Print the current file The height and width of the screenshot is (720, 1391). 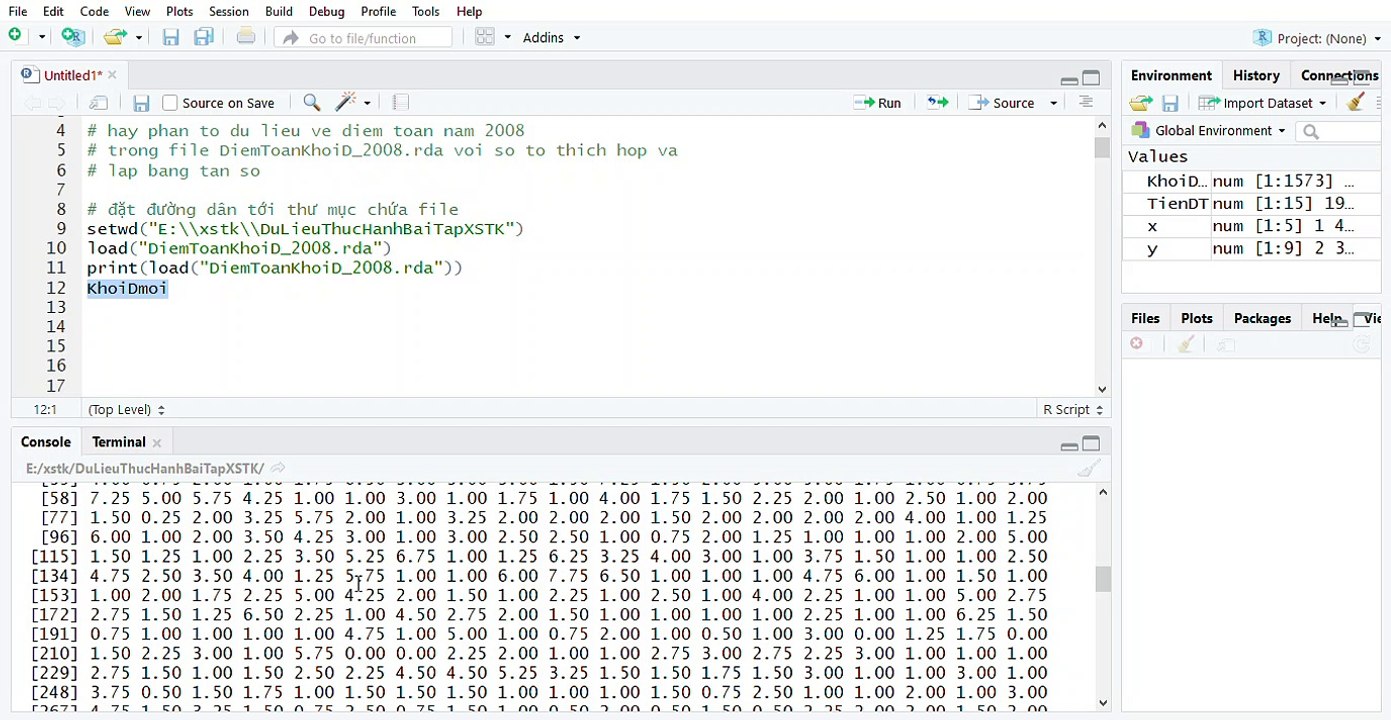pos(246,37)
